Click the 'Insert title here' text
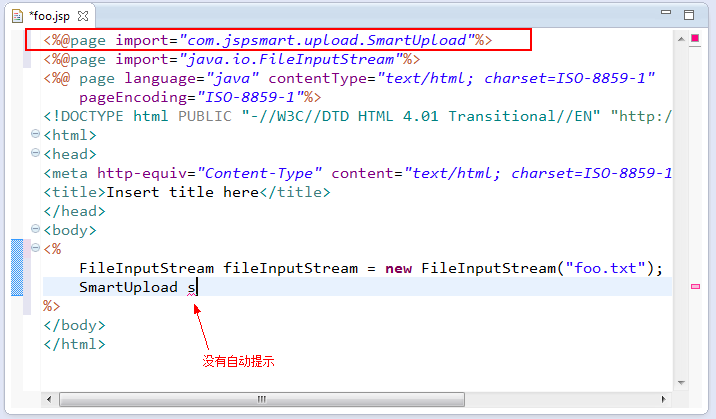 point(183,192)
